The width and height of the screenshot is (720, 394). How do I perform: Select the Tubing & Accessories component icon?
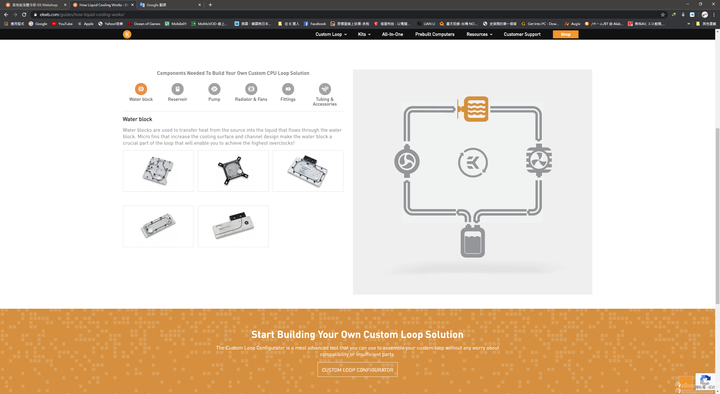[325, 89]
